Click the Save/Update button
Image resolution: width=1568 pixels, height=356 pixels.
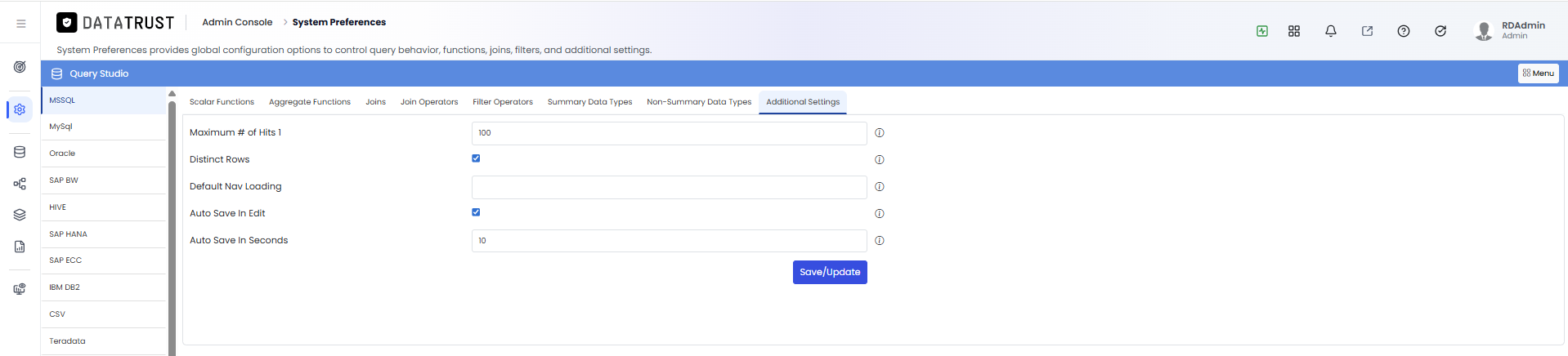pos(830,272)
